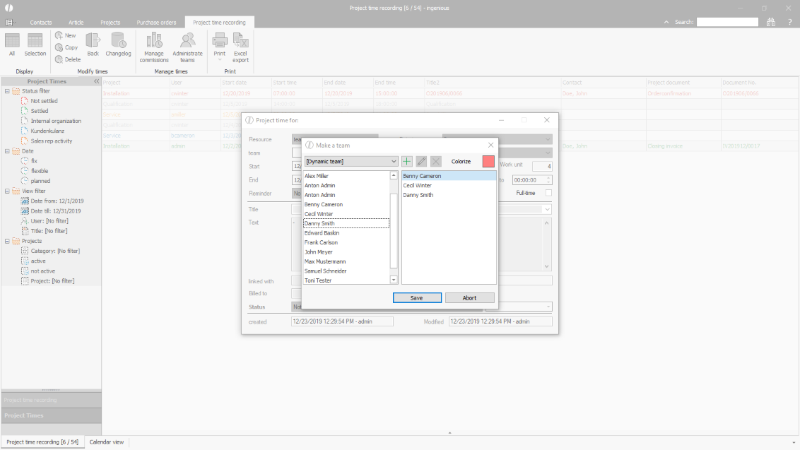Open the Calendar view tab
The image size is (800, 450).
click(107, 441)
